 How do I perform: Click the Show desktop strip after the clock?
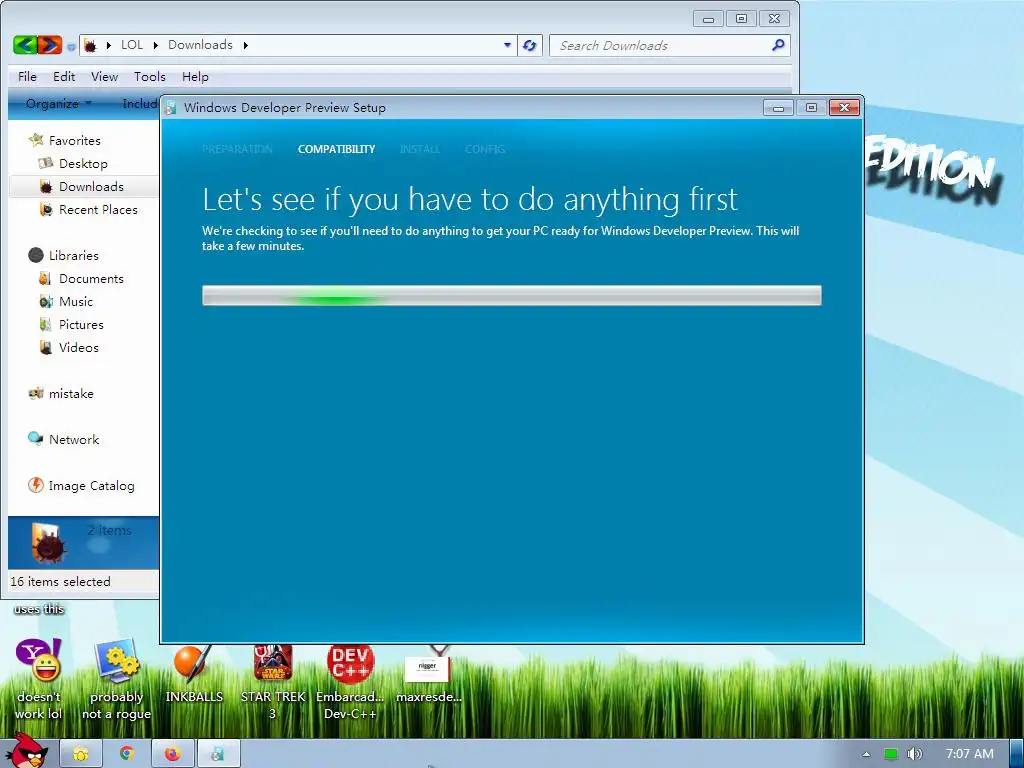coord(1016,754)
